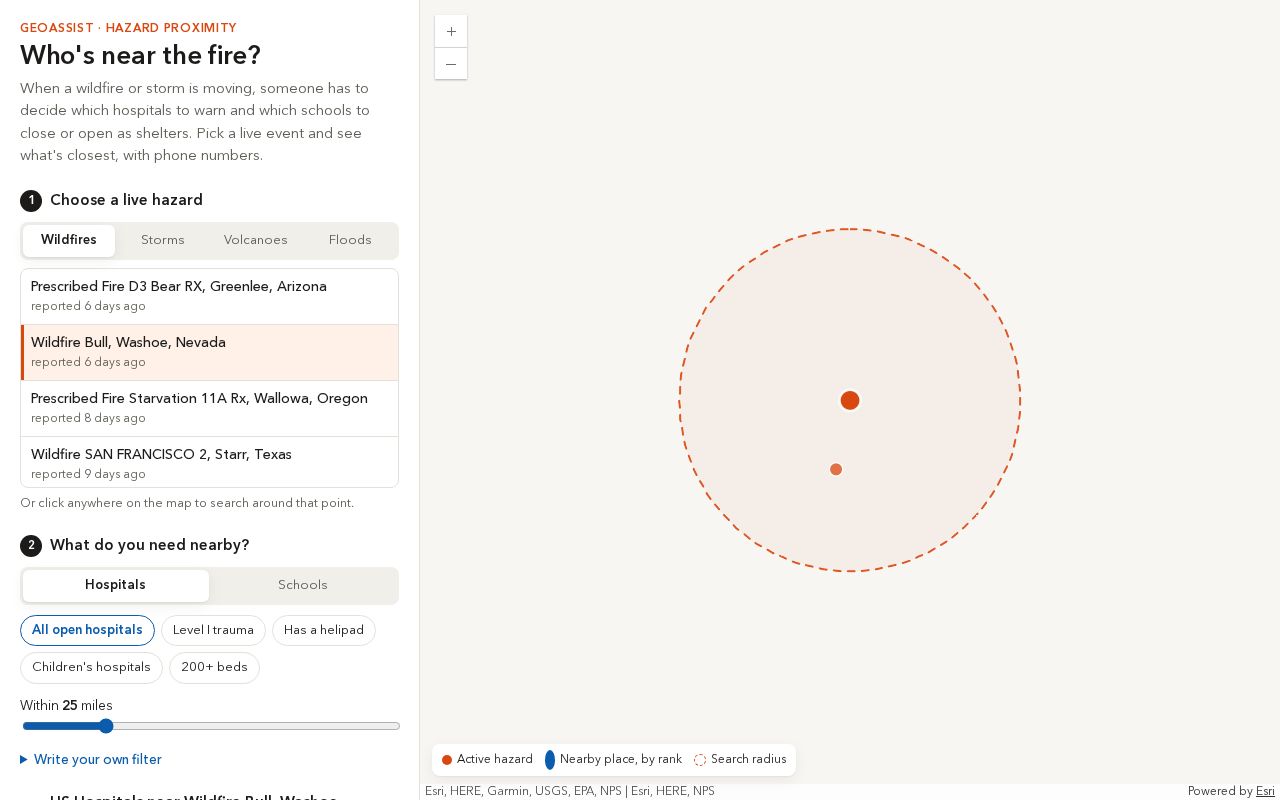The width and height of the screenshot is (1280, 800).
Task: Choose Wildfire Bull, Washoe, Nevada
Action: (x=210, y=352)
